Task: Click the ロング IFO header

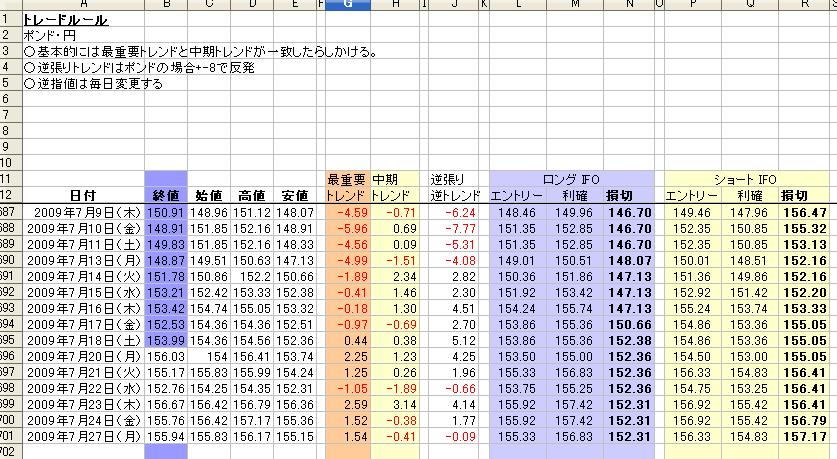Action: pos(573,179)
